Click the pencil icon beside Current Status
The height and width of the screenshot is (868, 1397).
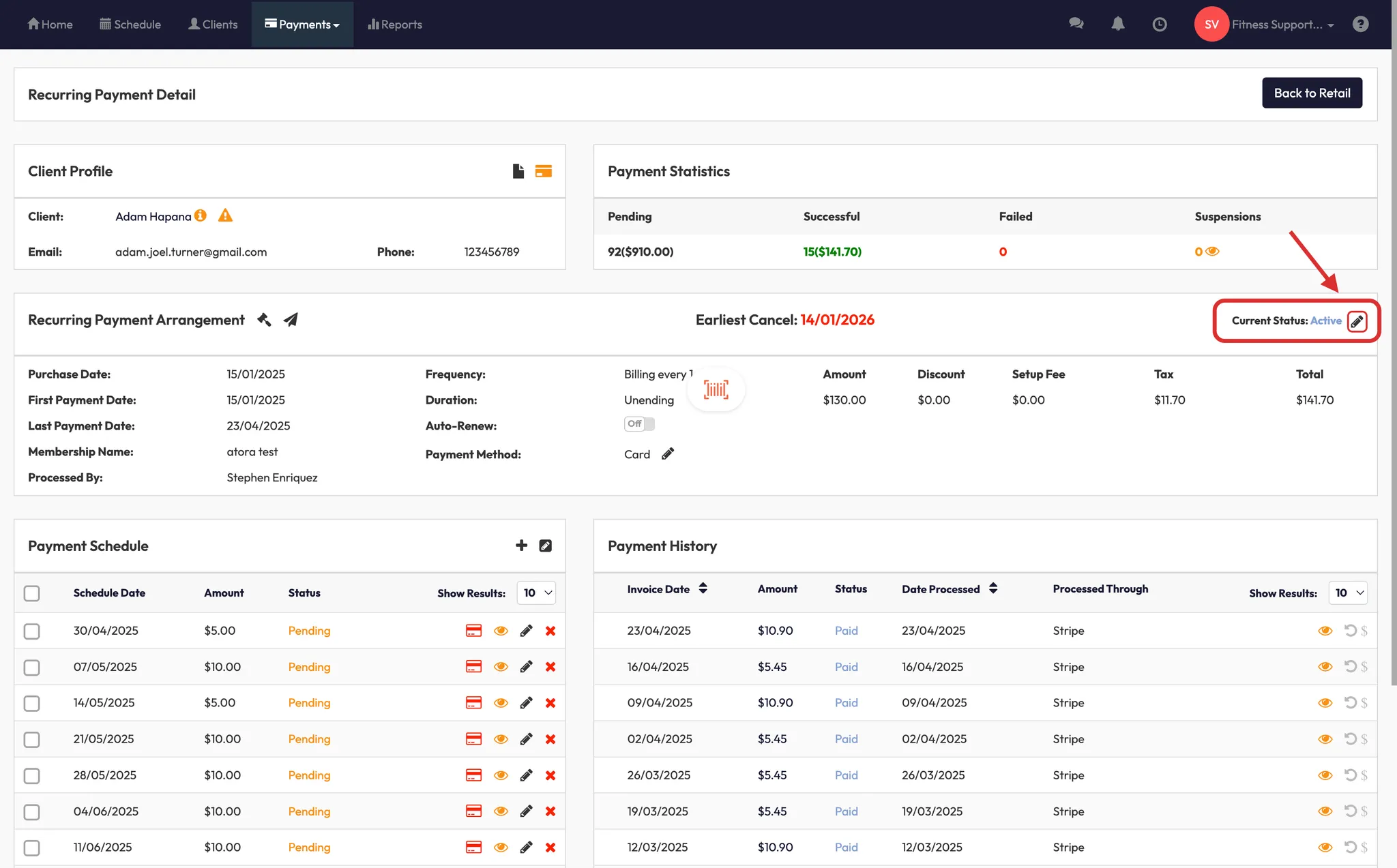(x=1357, y=321)
